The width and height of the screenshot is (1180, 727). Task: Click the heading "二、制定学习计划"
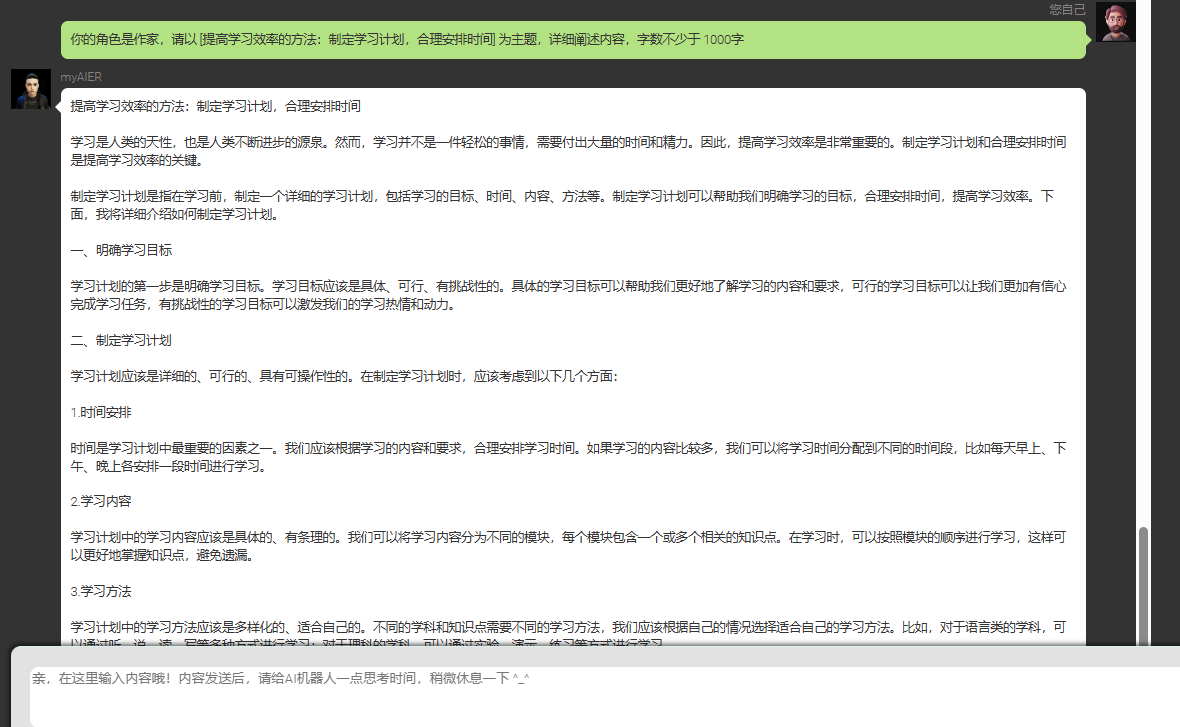[121, 341]
